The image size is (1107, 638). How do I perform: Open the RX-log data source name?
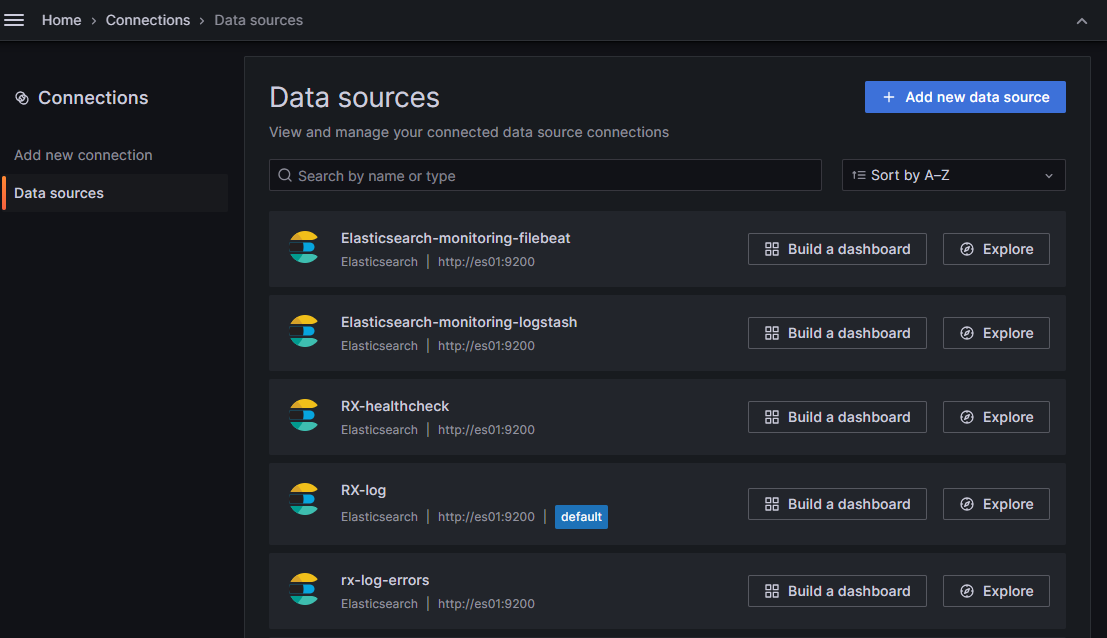pyautogui.click(x=363, y=490)
